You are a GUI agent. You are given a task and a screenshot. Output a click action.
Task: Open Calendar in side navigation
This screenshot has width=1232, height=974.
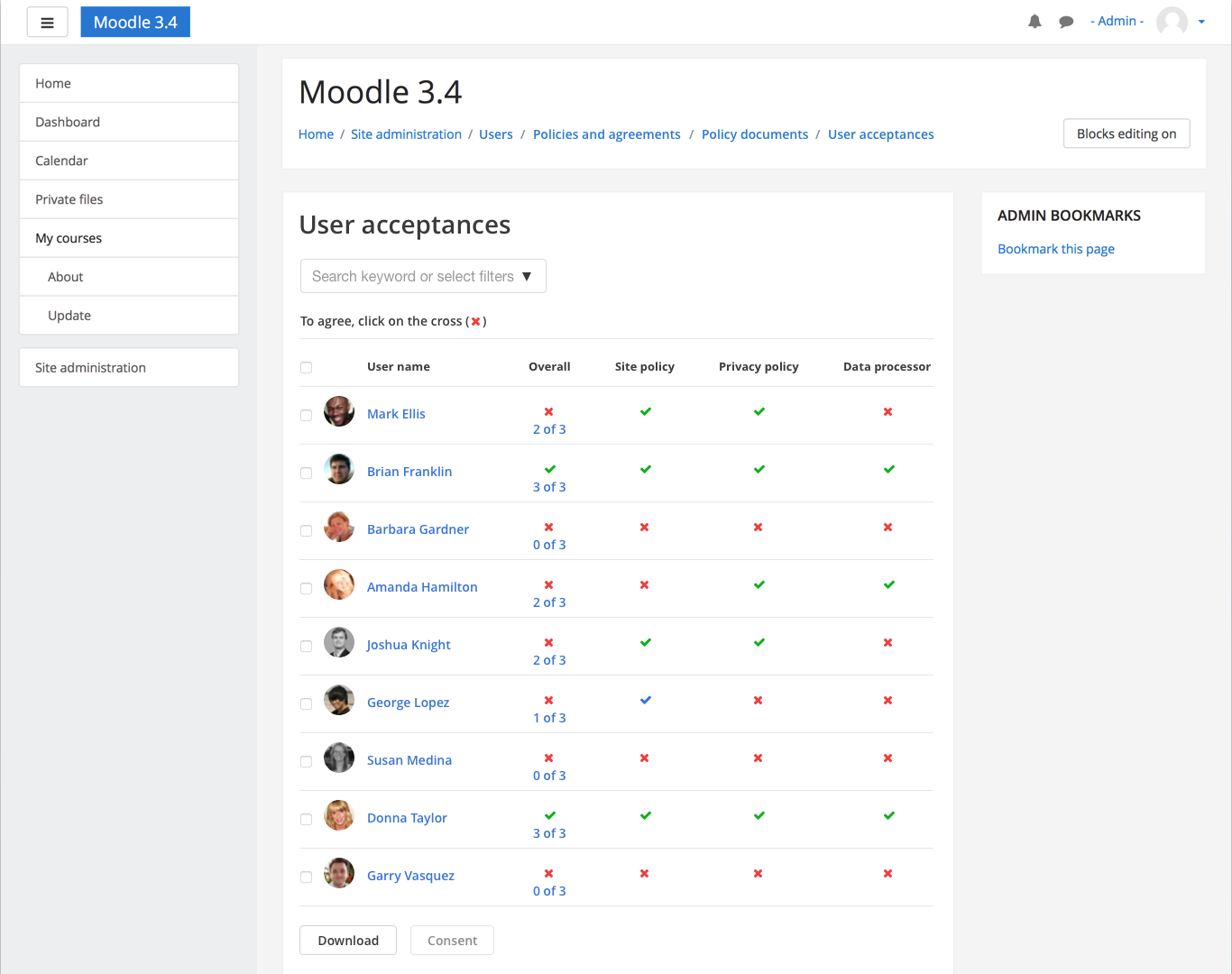point(129,161)
